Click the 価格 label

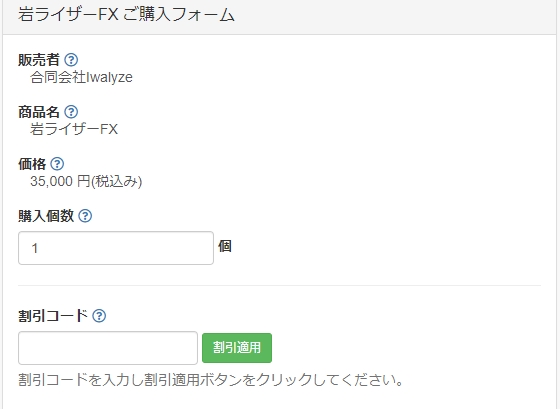pos(32,164)
